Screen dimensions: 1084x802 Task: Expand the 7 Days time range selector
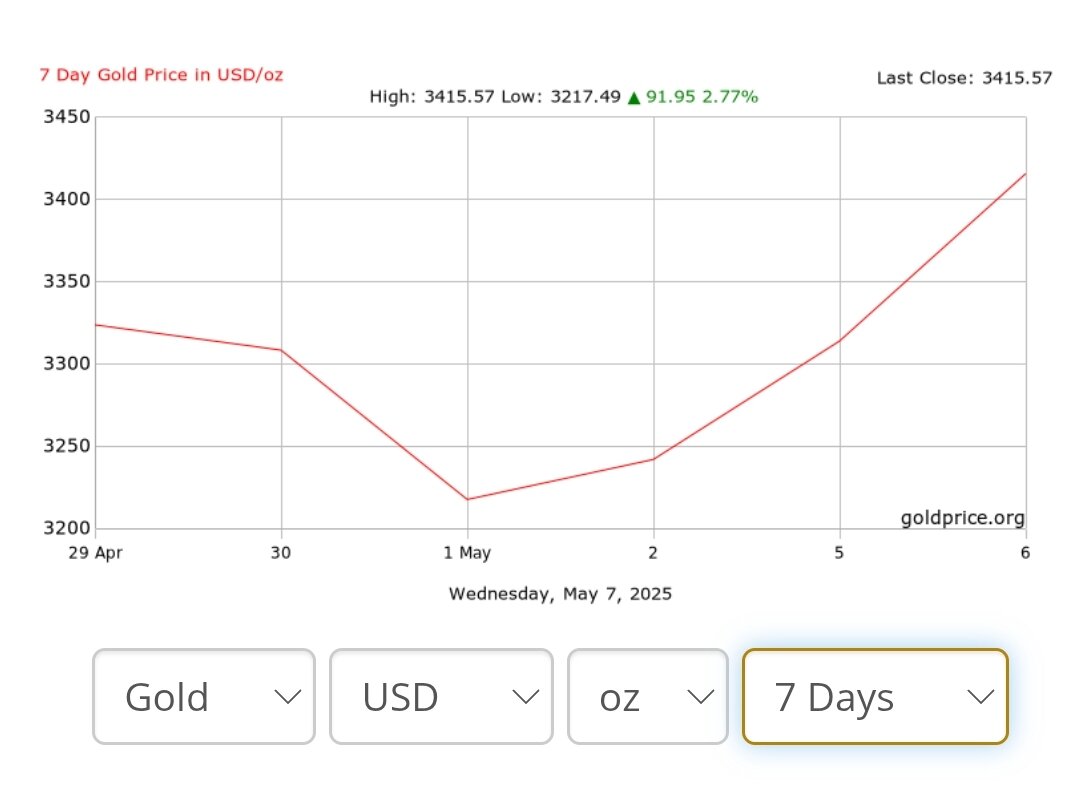pyautogui.click(x=875, y=697)
